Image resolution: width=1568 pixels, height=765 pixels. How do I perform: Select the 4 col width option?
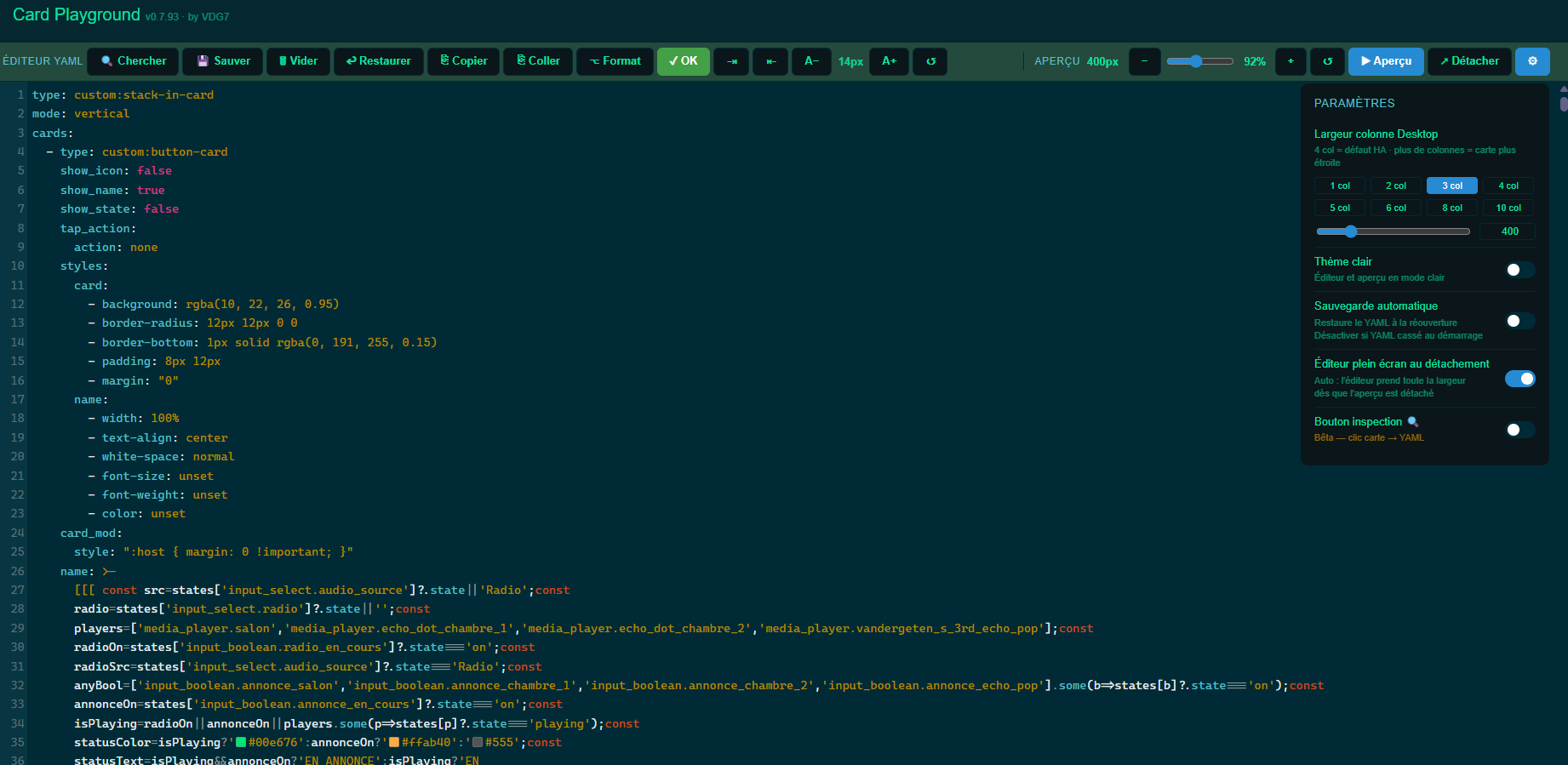point(1508,186)
